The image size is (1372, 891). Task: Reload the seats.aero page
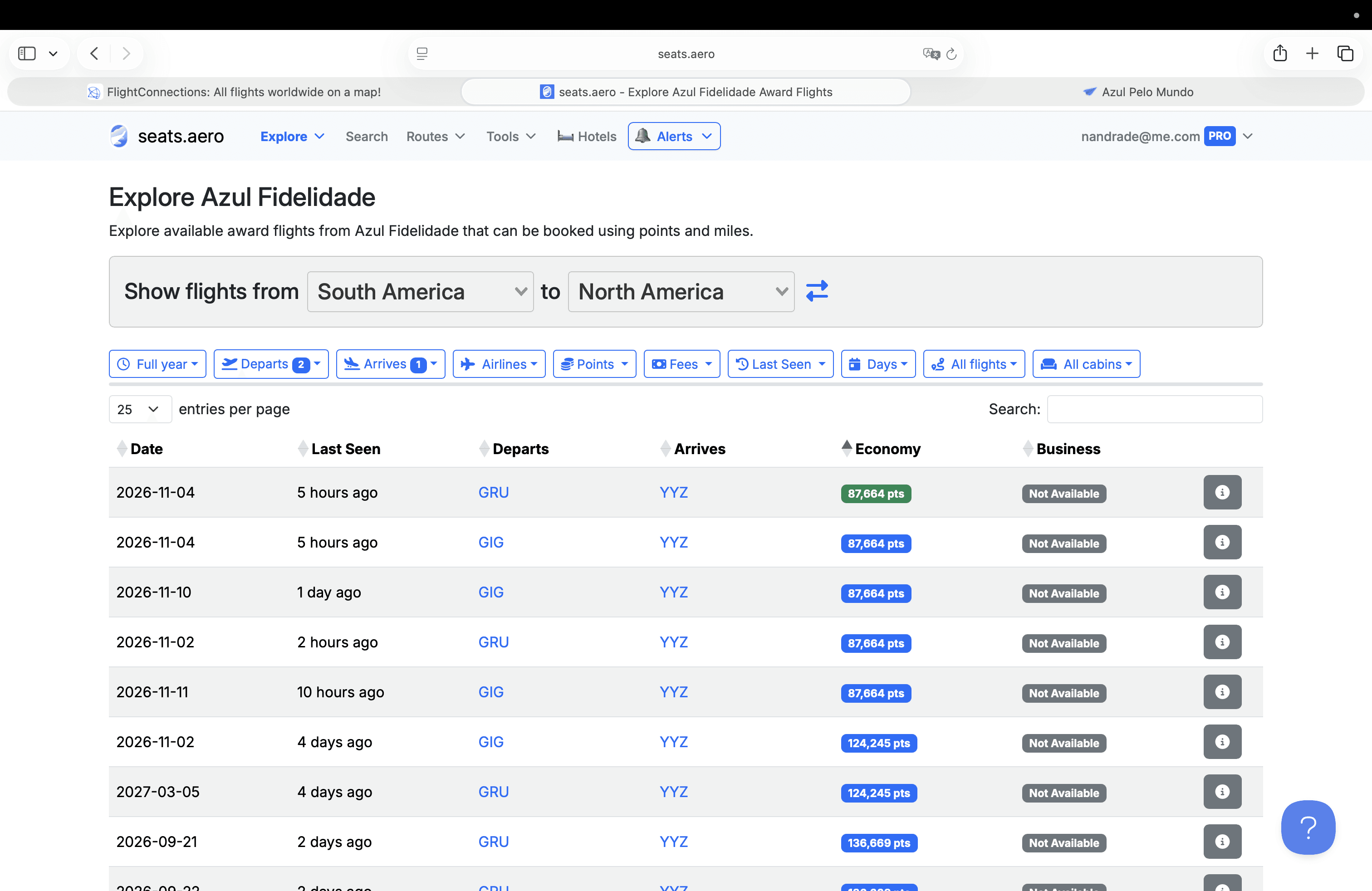[952, 54]
